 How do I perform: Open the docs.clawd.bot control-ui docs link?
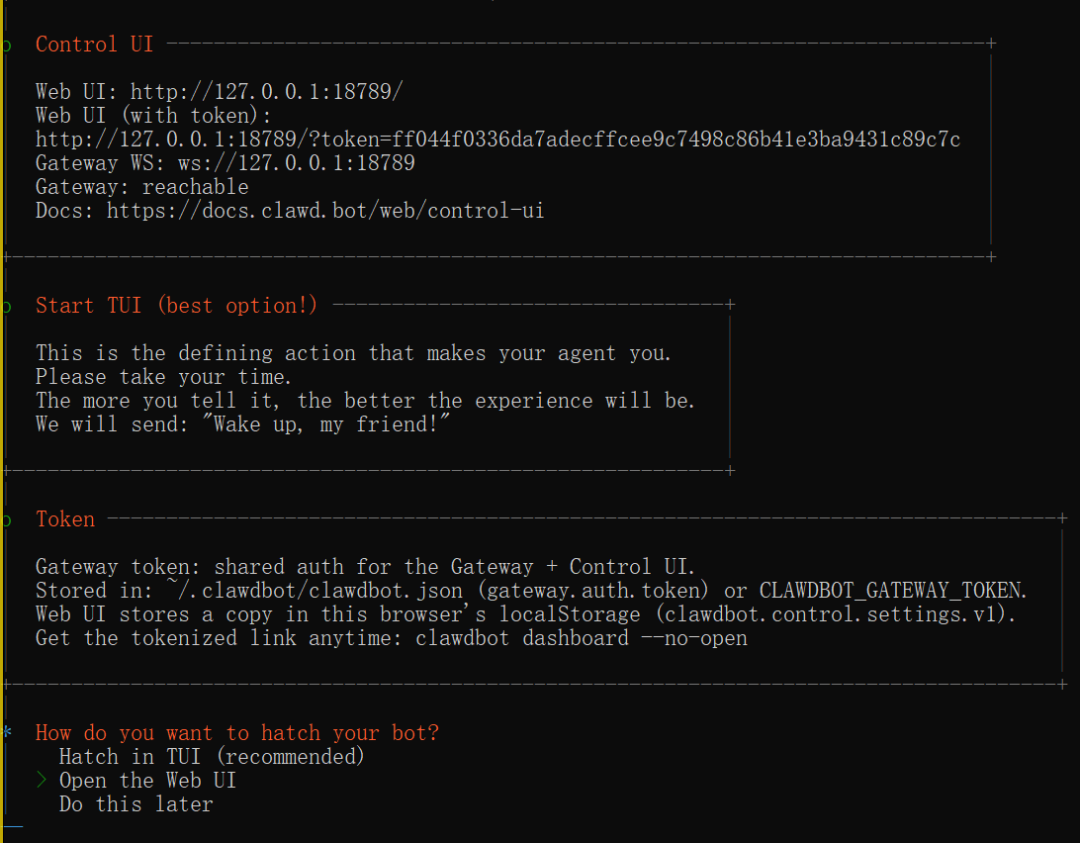pyautogui.click(x=325, y=211)
